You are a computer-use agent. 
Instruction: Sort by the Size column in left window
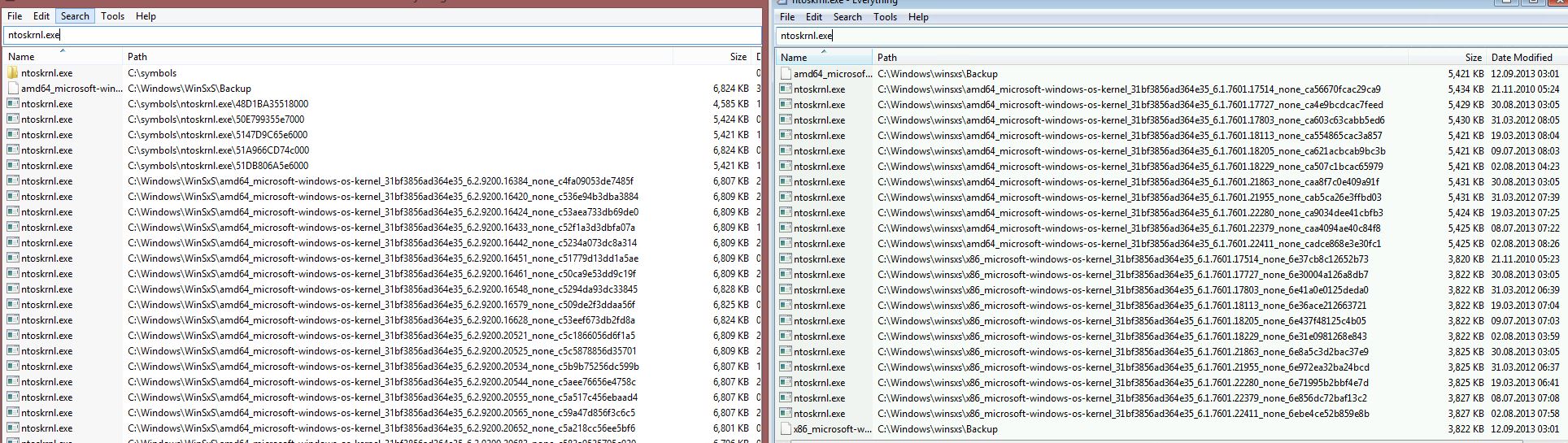[x=712, y=57]
